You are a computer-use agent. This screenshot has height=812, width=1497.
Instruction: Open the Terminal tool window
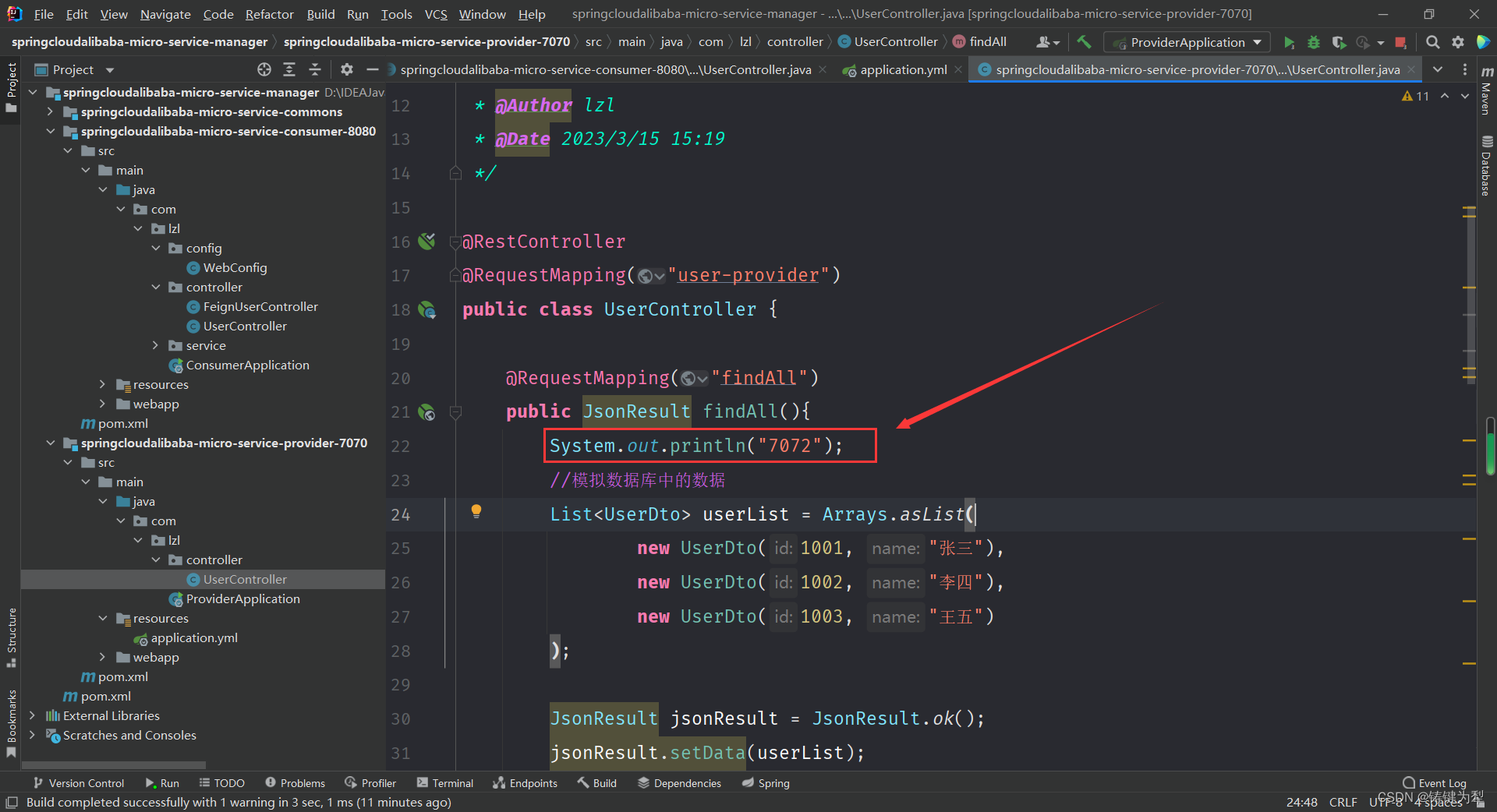point(445,783)
